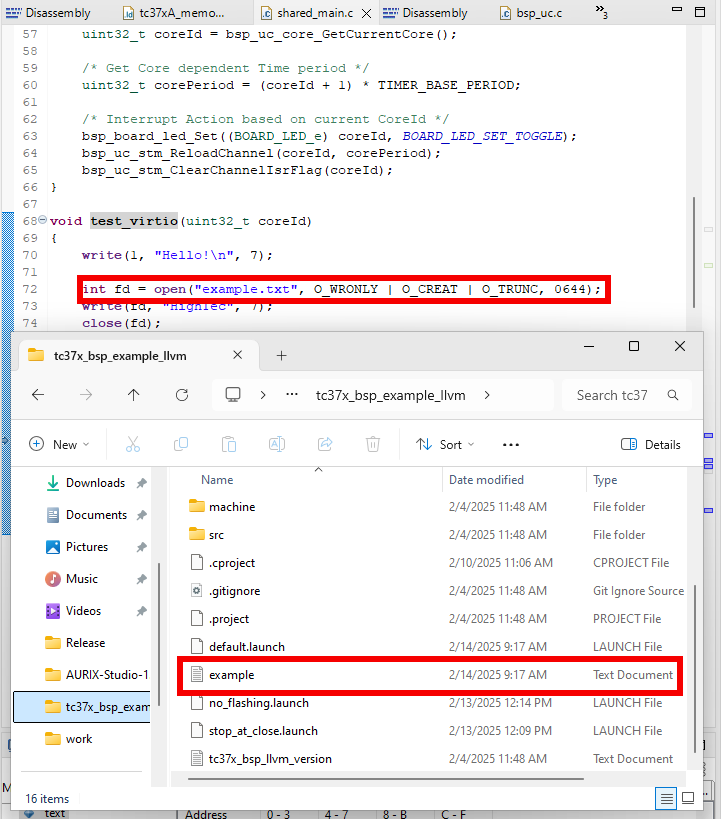Switch to large thumbnails view layout
Viewport: 721px width, 819px height.
pos(688,798)
